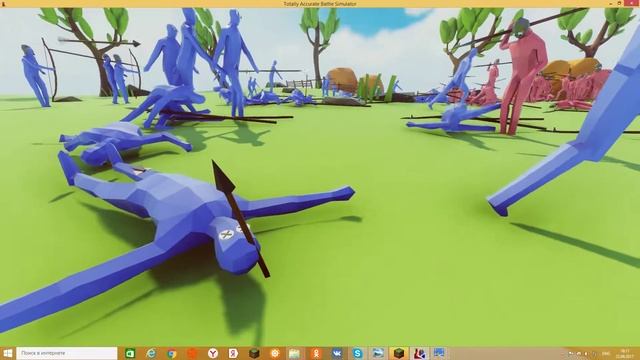Screen dimensions: 640x360
Task: Open the red Yandex search shortcut icon
Action: (233, 353)
